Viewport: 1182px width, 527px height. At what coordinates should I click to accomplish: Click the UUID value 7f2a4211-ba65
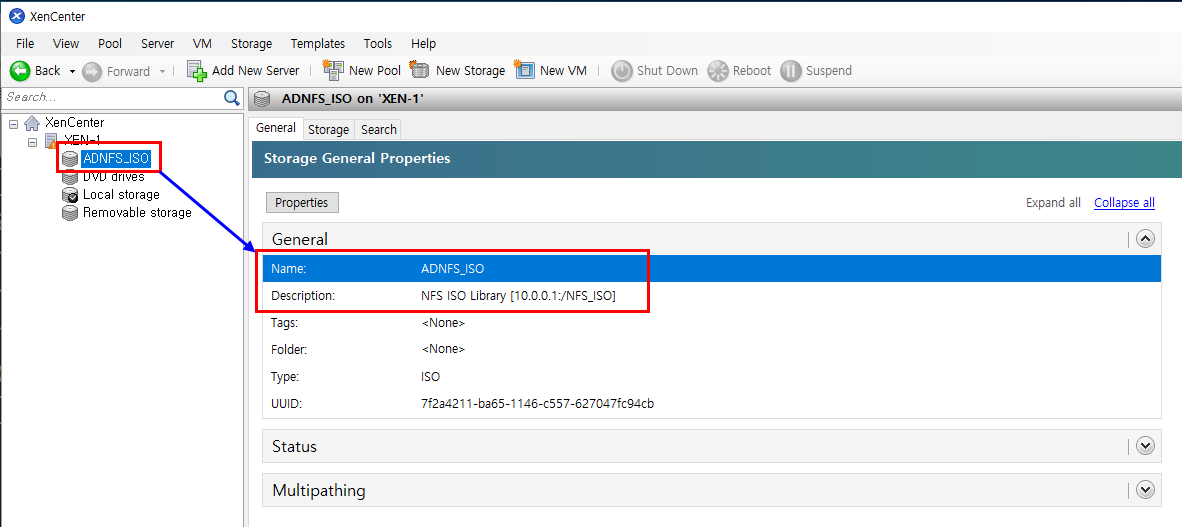[537, 404]
